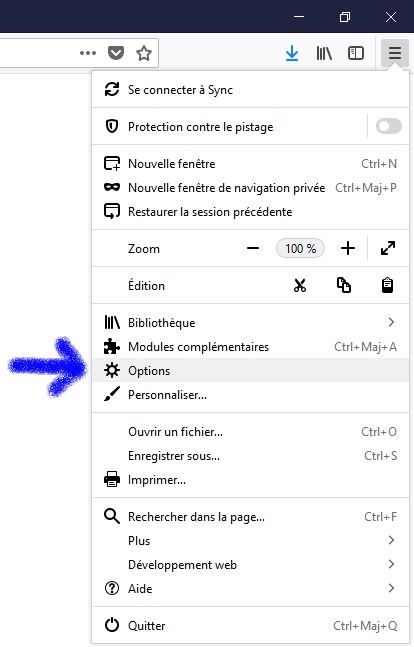Expand the Développement web submenu

click(250, 564)
